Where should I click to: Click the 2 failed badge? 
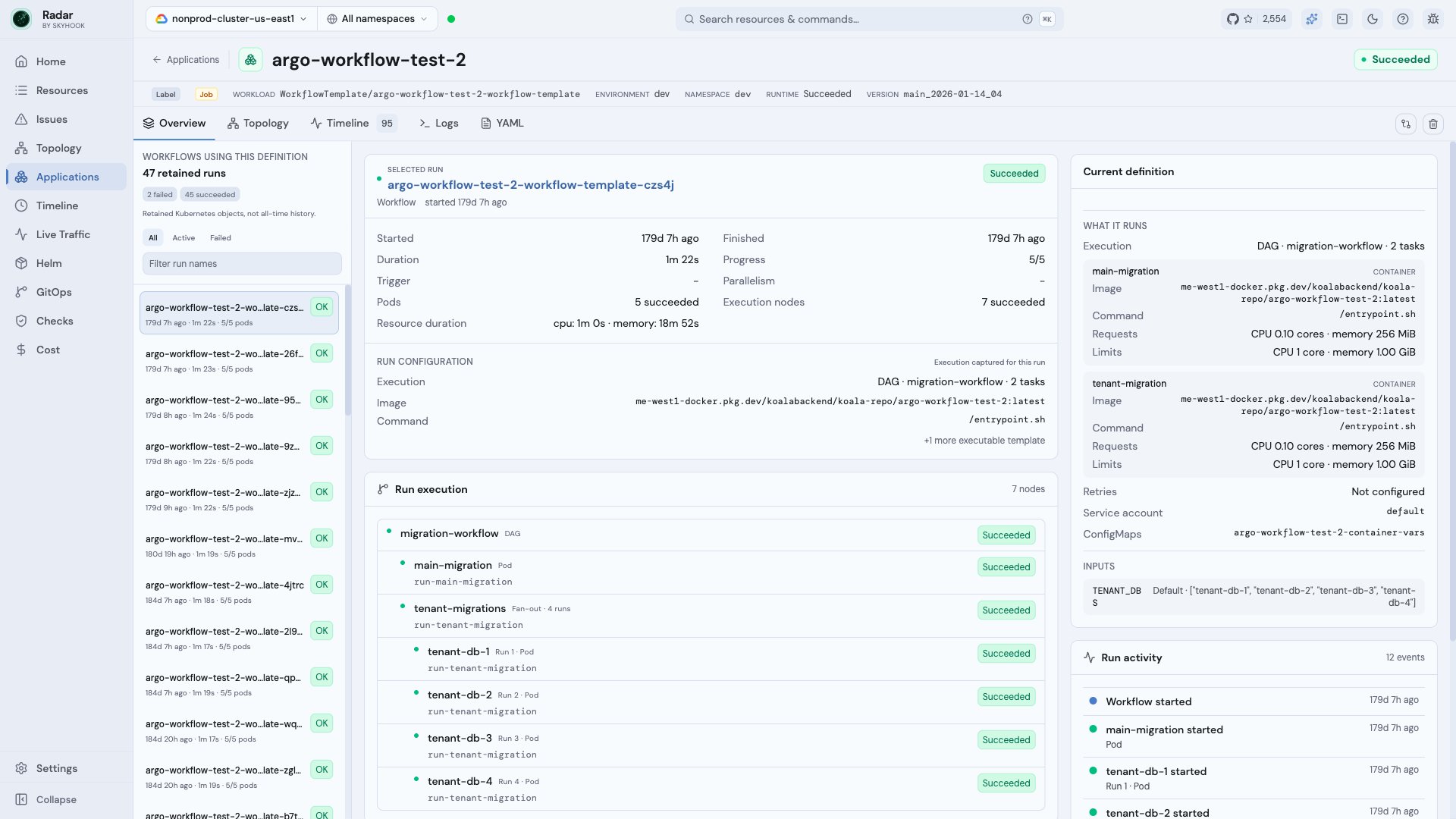pos(159,195)
